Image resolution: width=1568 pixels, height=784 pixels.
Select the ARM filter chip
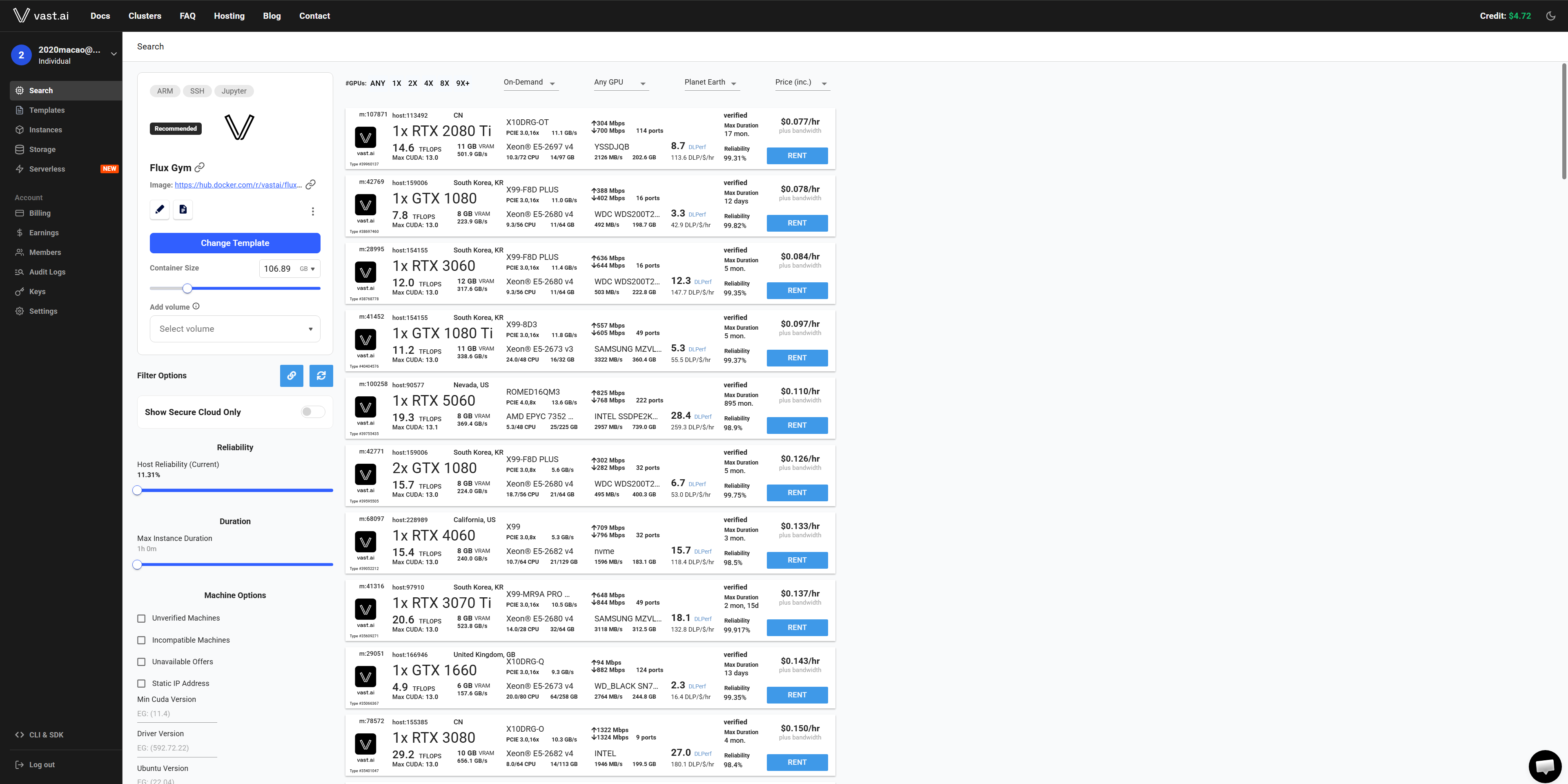[x=165, y=91]
